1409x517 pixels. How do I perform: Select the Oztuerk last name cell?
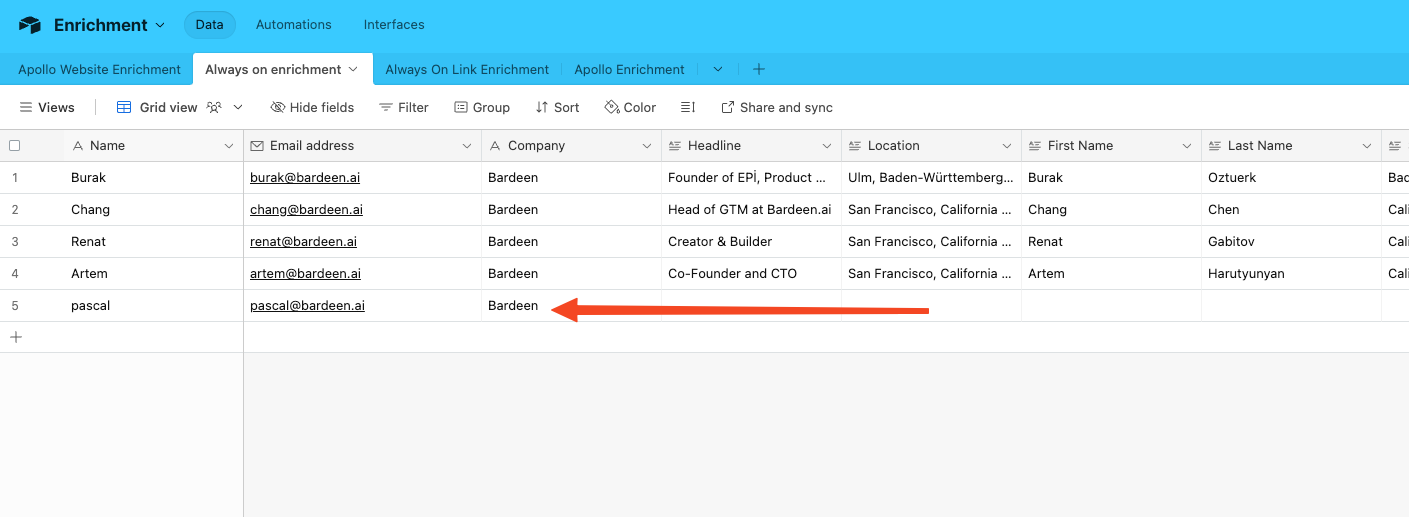tap(1291, 177)
